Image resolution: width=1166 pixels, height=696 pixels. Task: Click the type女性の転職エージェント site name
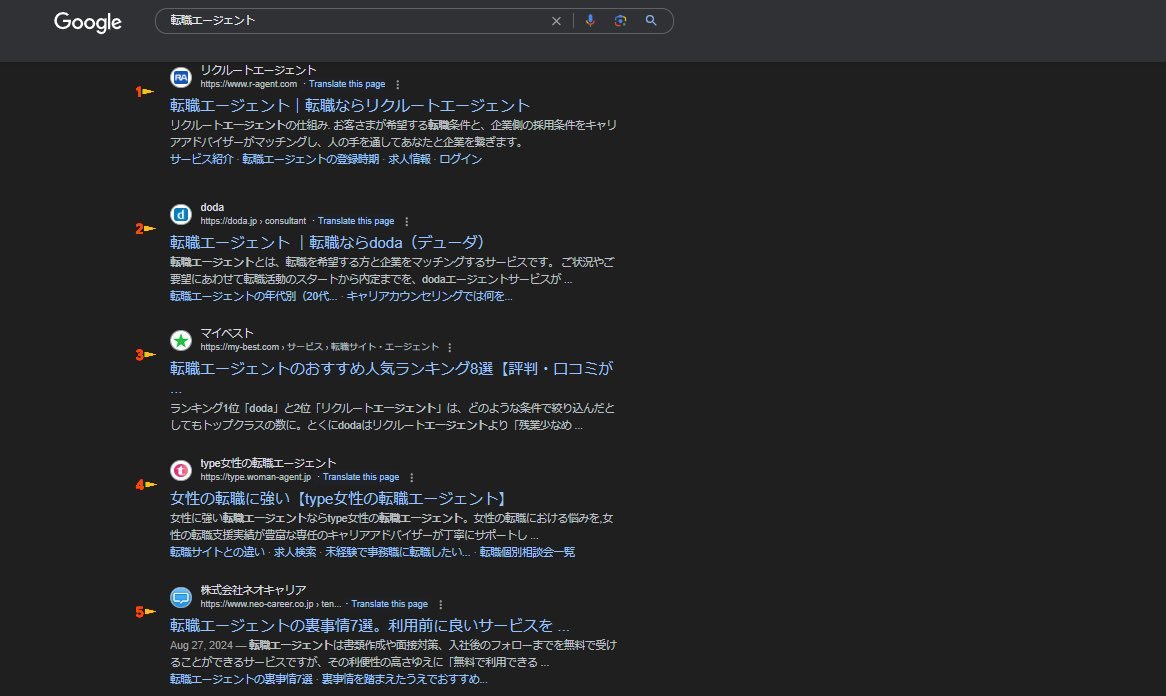268,463
